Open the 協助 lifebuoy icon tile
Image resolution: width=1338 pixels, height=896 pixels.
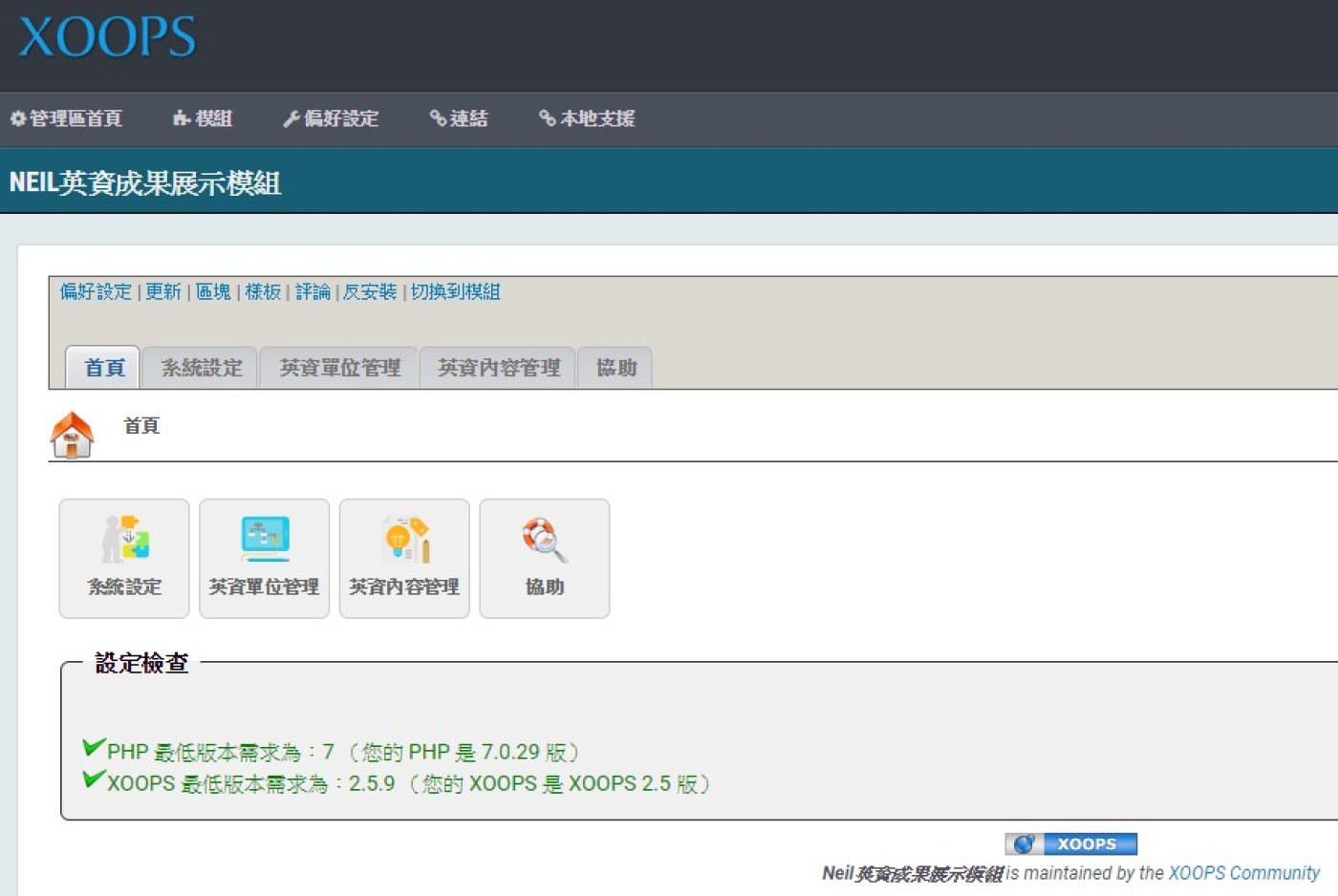(x=544, y=558)
